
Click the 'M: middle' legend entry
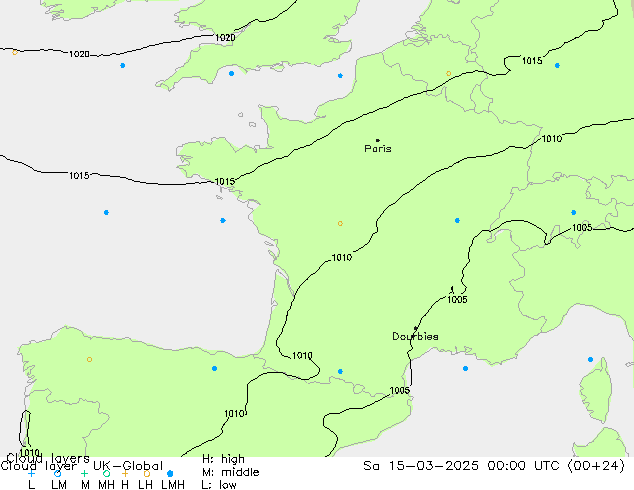230,472
